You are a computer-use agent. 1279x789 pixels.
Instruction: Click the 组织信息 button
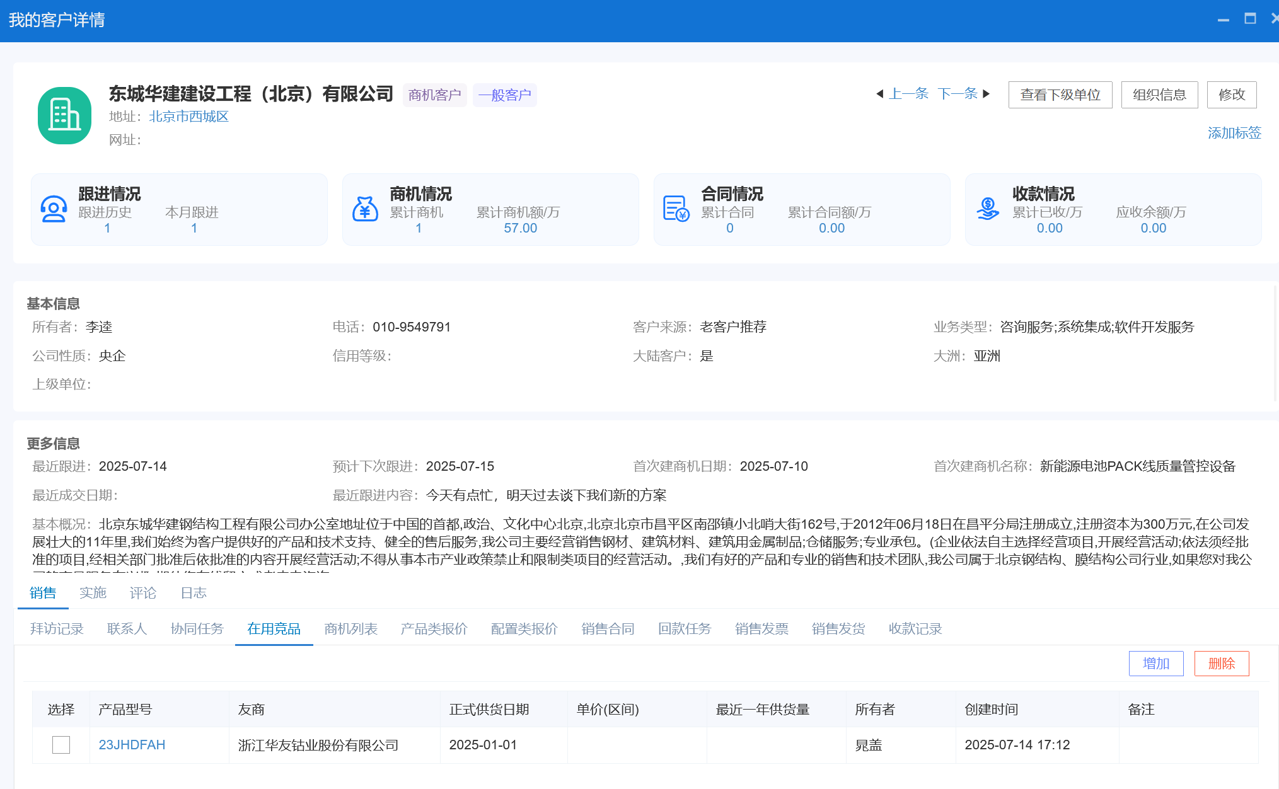coord(1158,94)
